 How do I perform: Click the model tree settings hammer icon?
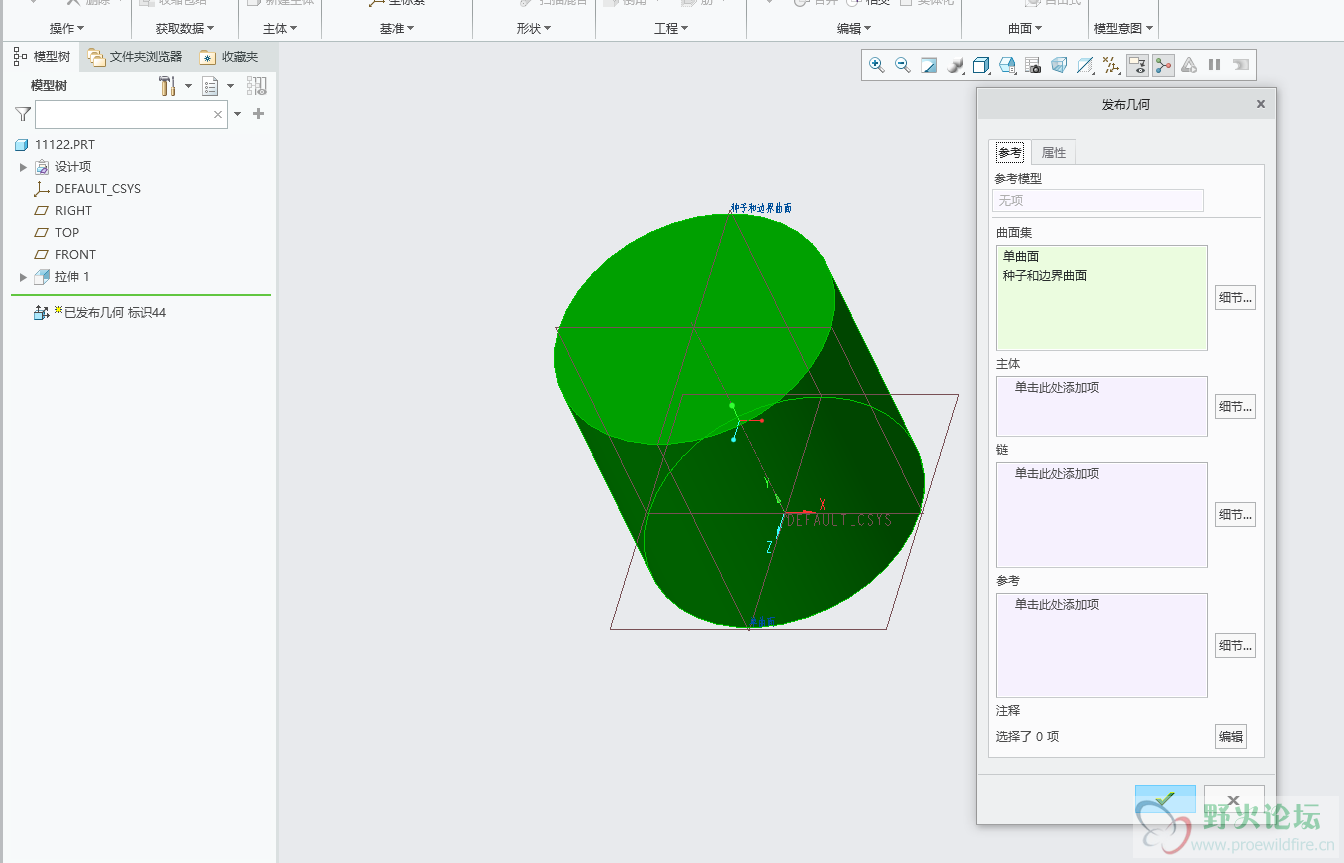coord(168,86)
